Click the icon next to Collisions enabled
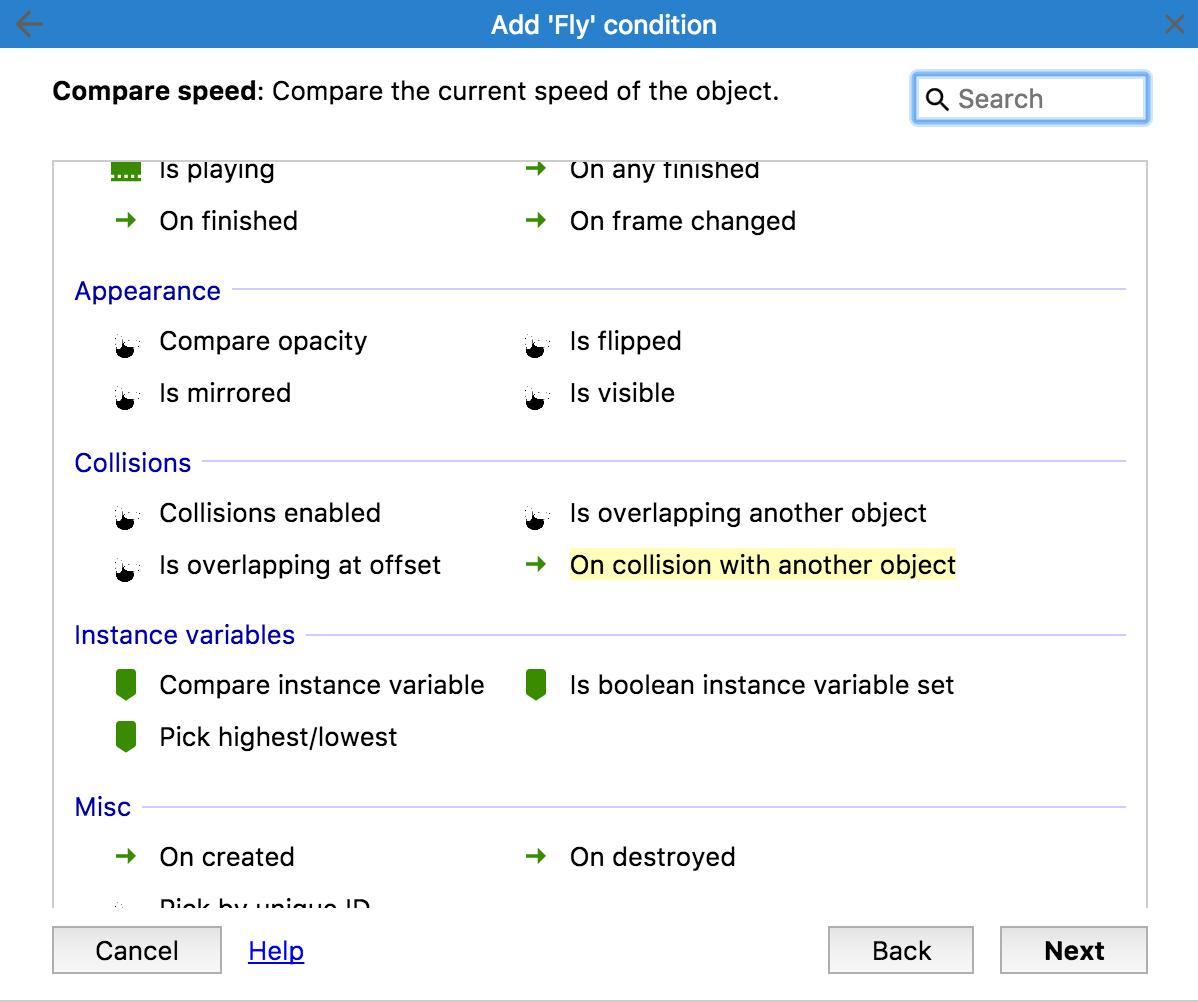This screenshot has height=1002, width=1198. [x=125, y=517]
